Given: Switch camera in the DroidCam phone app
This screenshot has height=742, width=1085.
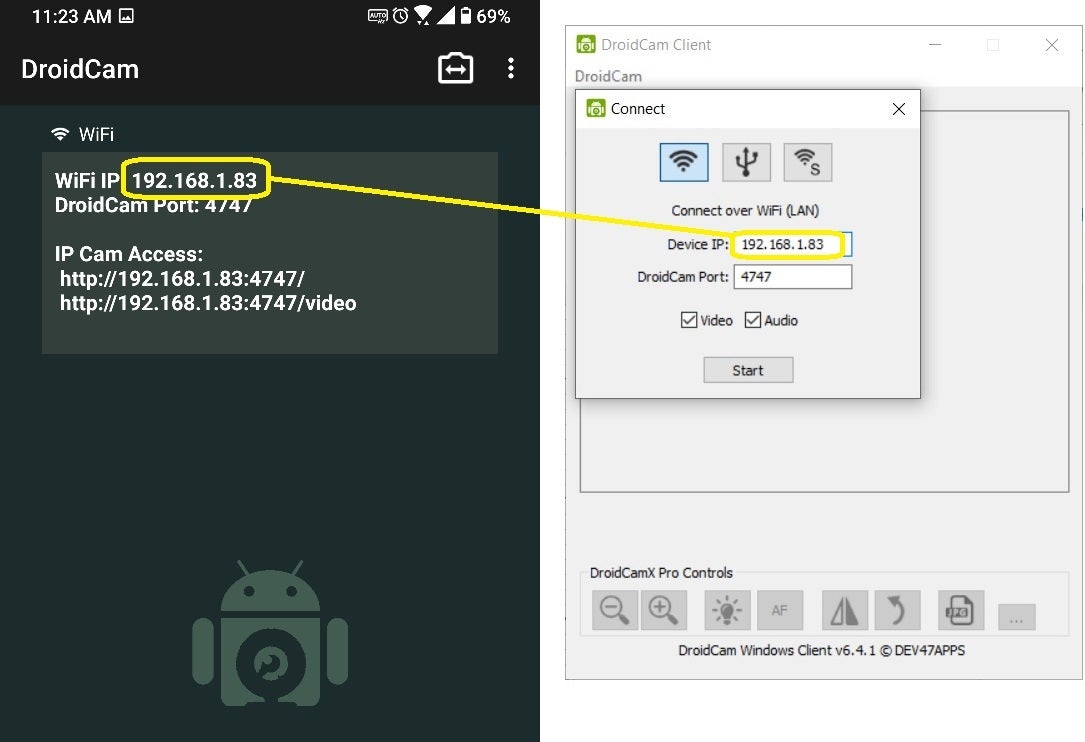Looking at the screenshot, I should (455, 69).
